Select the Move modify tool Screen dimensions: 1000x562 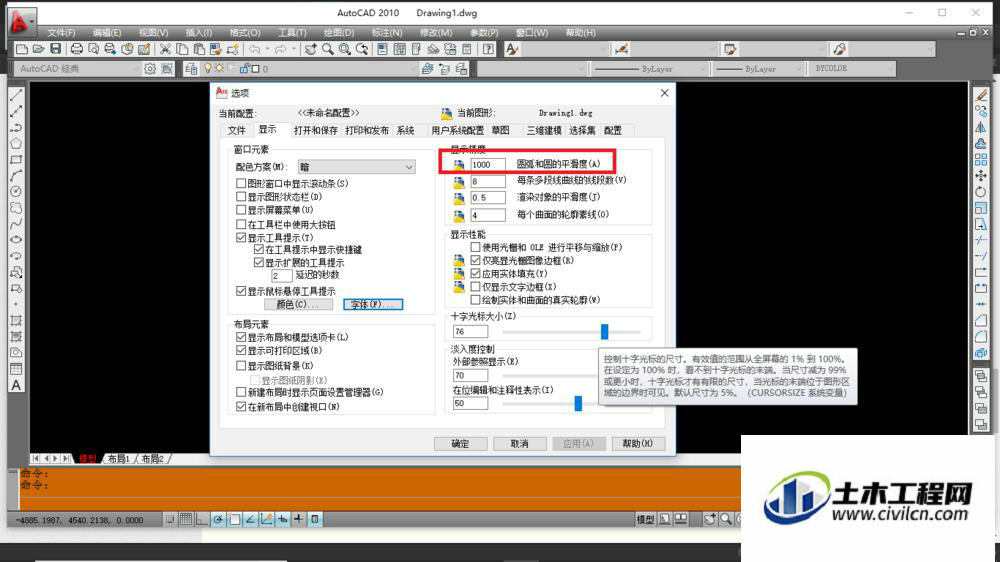981,175
